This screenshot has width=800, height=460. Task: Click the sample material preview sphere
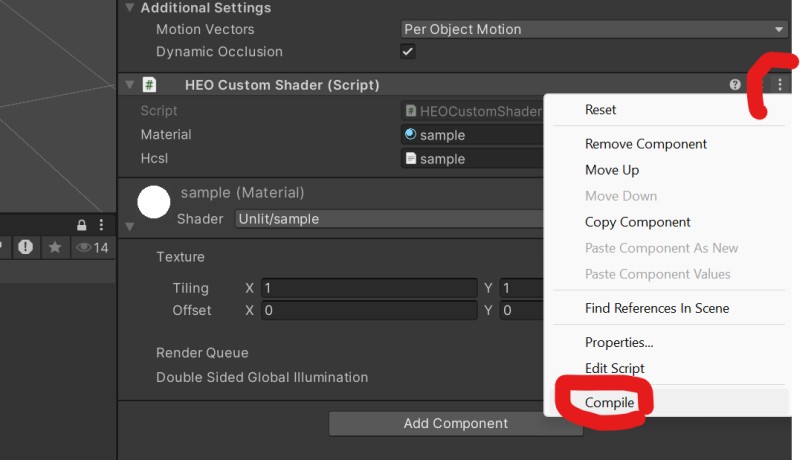click(154, 202)
